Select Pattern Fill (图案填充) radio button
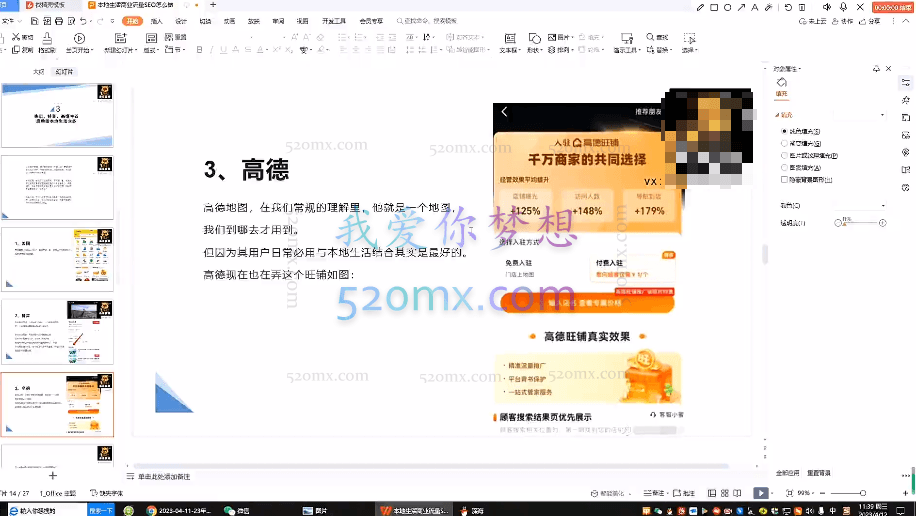The width and height of the screenshot is (916, 516). tap(784, 168)
